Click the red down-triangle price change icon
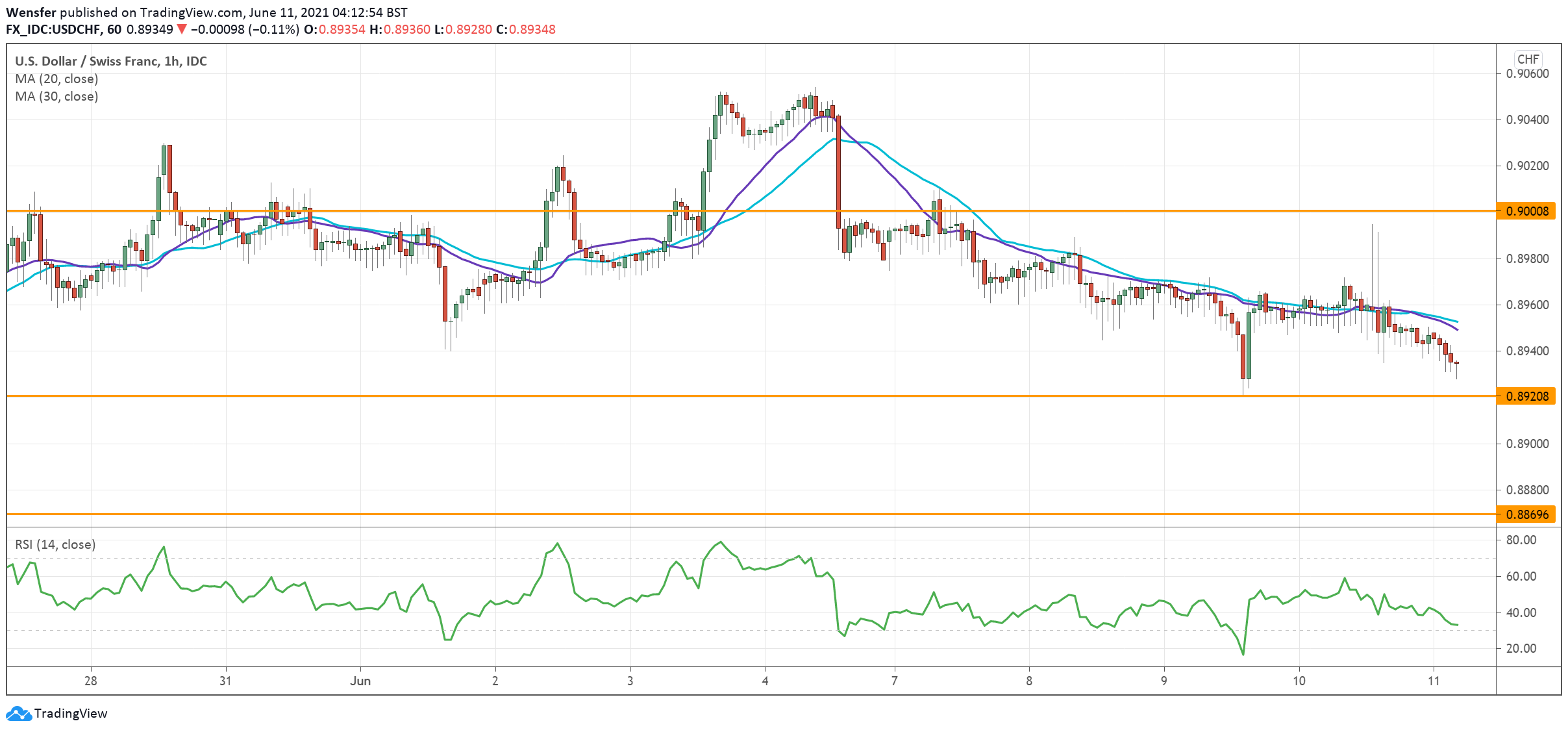 [x=182, y=29]
